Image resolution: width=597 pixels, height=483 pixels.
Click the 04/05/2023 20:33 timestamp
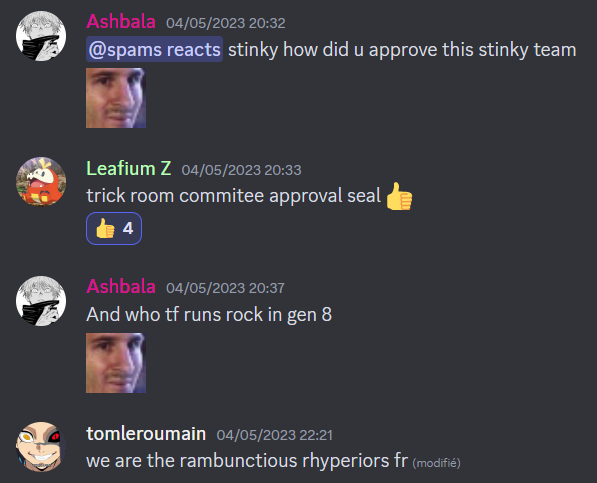(241, 170)
